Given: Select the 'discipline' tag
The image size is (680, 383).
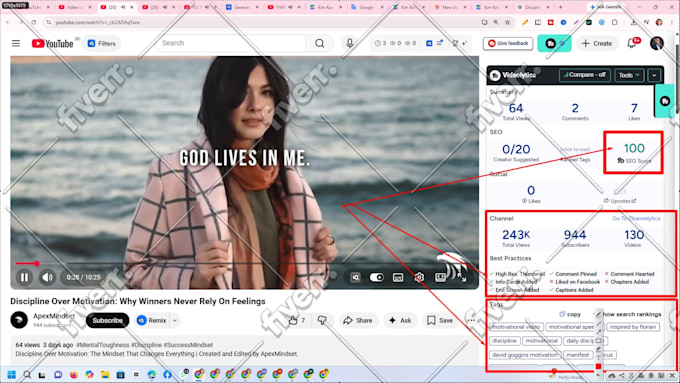Looking at the screenshot, I should pos(504,341).
